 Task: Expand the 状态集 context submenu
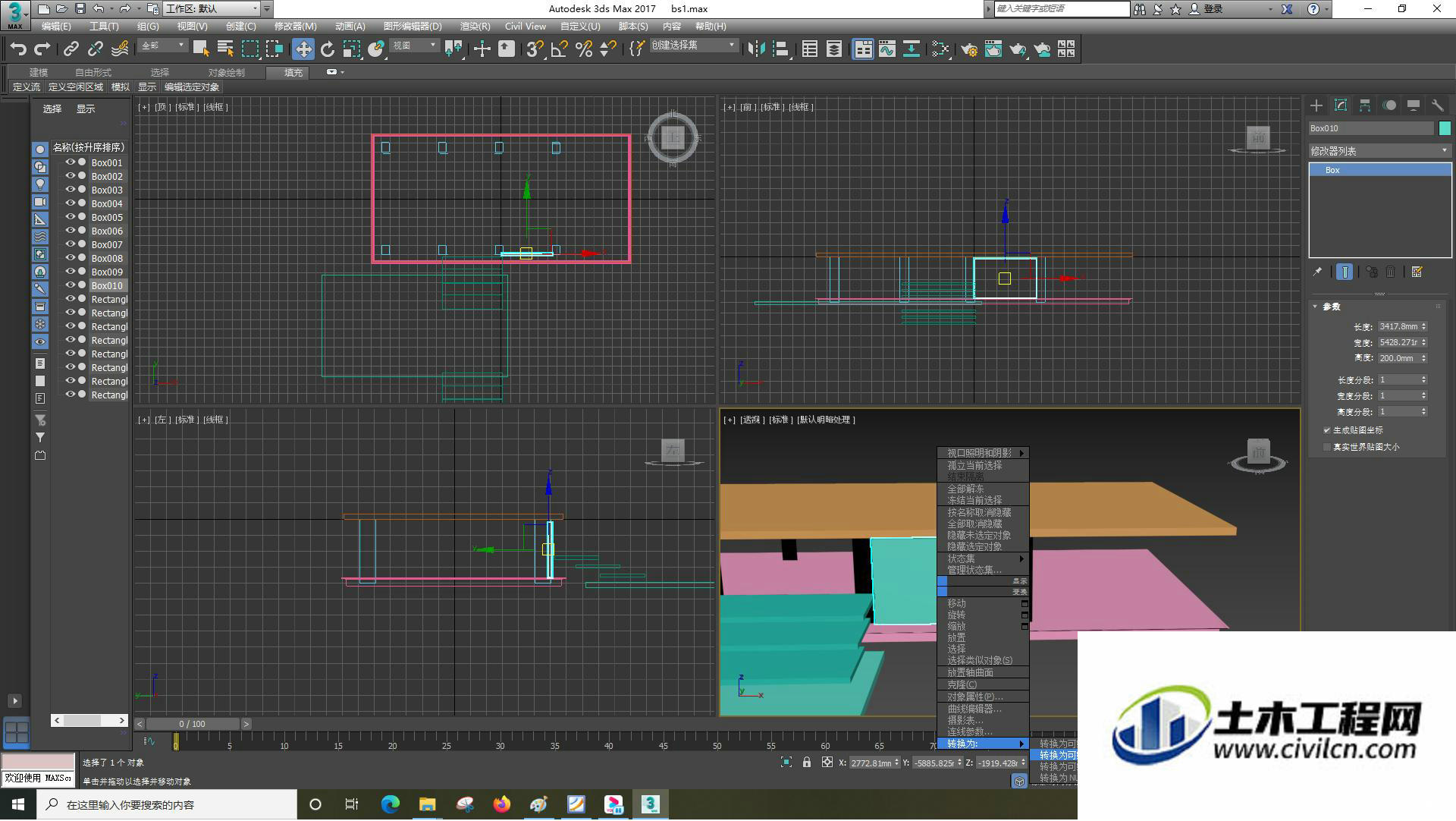(984, 558)
